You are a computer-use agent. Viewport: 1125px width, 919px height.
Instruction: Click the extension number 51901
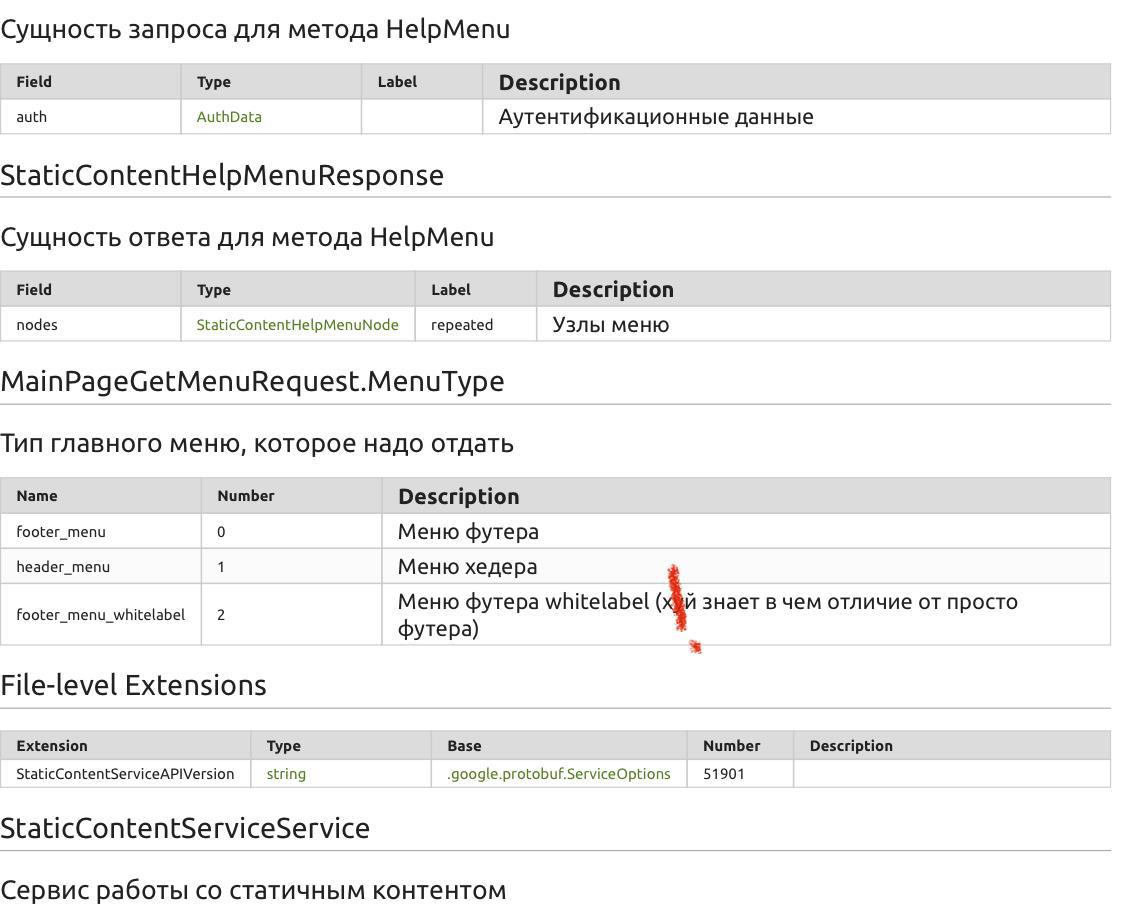click(x=724, y=774)
